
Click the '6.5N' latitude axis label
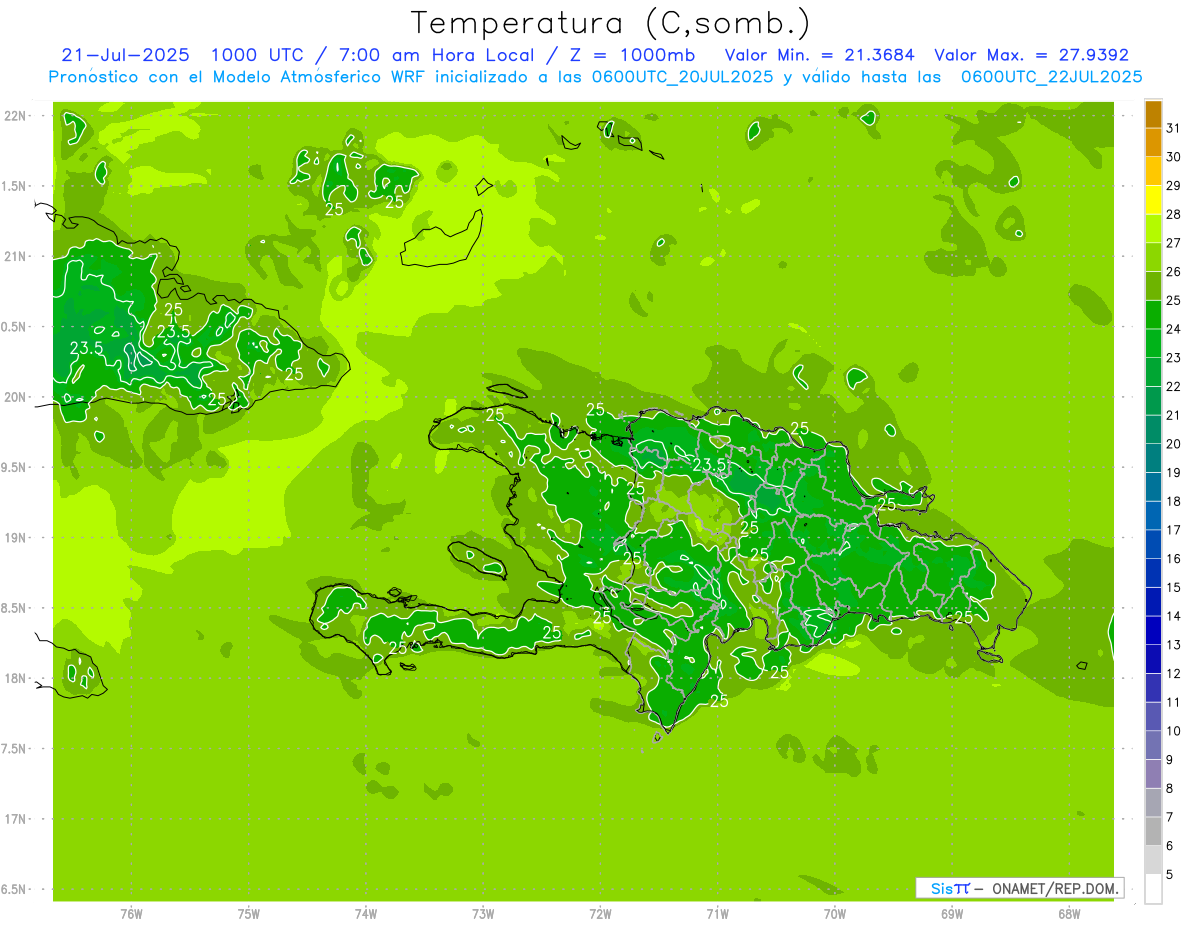coord(14,889)
